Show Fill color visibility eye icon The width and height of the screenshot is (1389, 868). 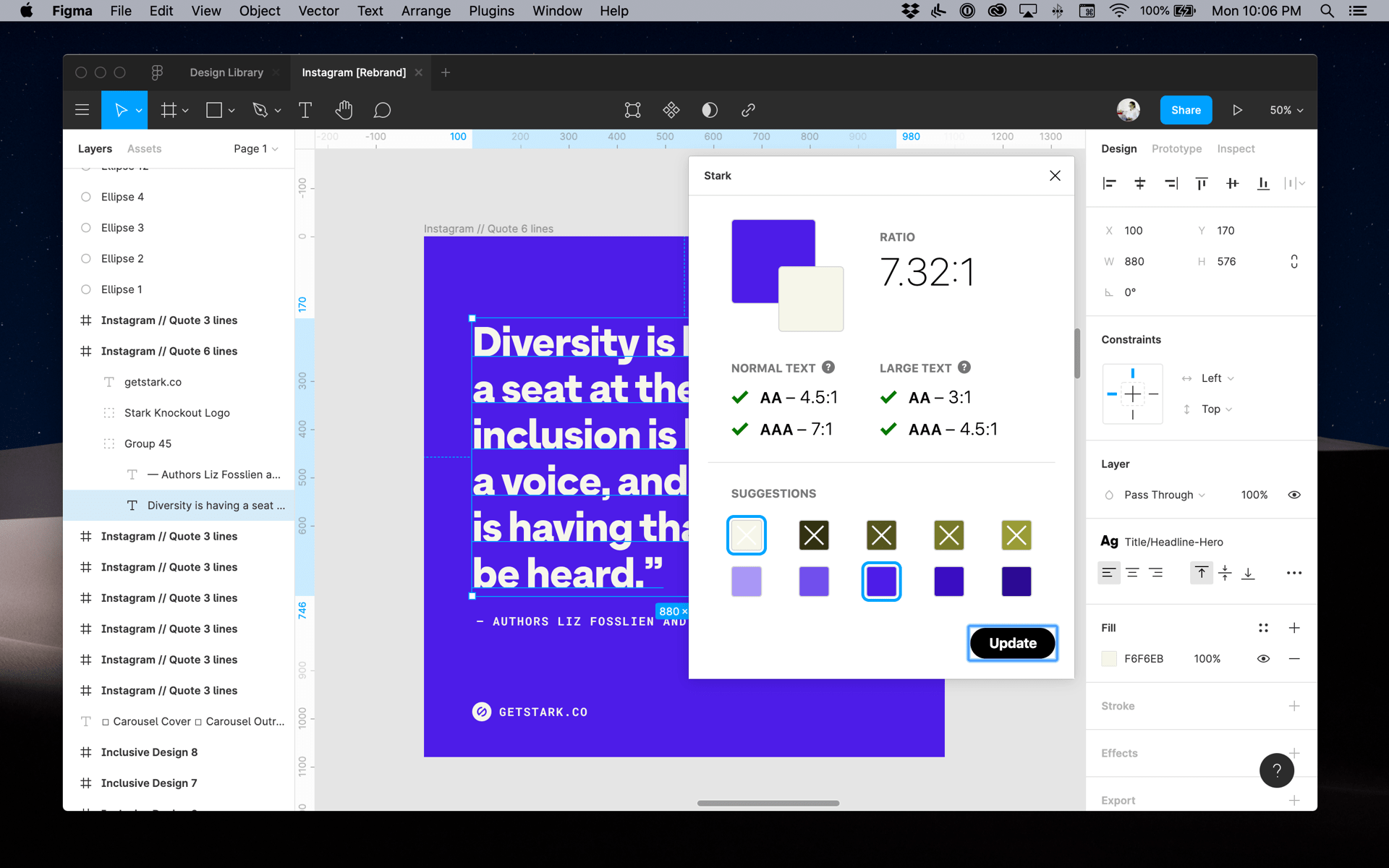[1264, 658]
